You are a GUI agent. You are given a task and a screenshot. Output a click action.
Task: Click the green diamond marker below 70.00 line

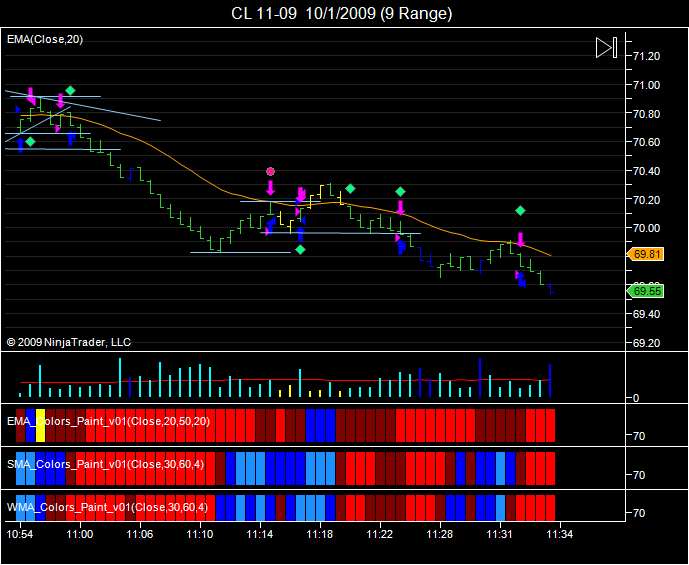tap(300, 250)
